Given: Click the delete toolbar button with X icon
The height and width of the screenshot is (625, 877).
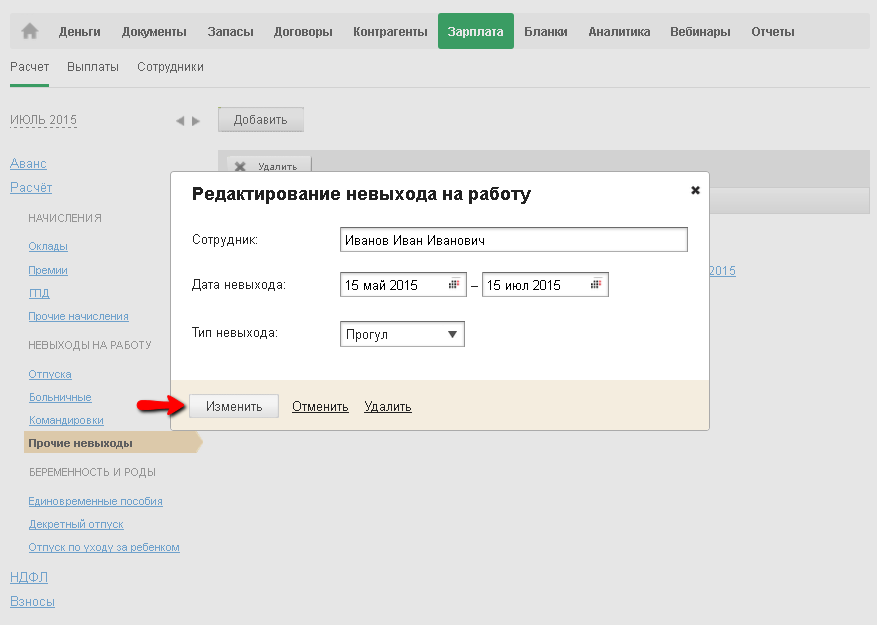Looking at the screenshot, I should pyautogui.click(x=268, y=167).
